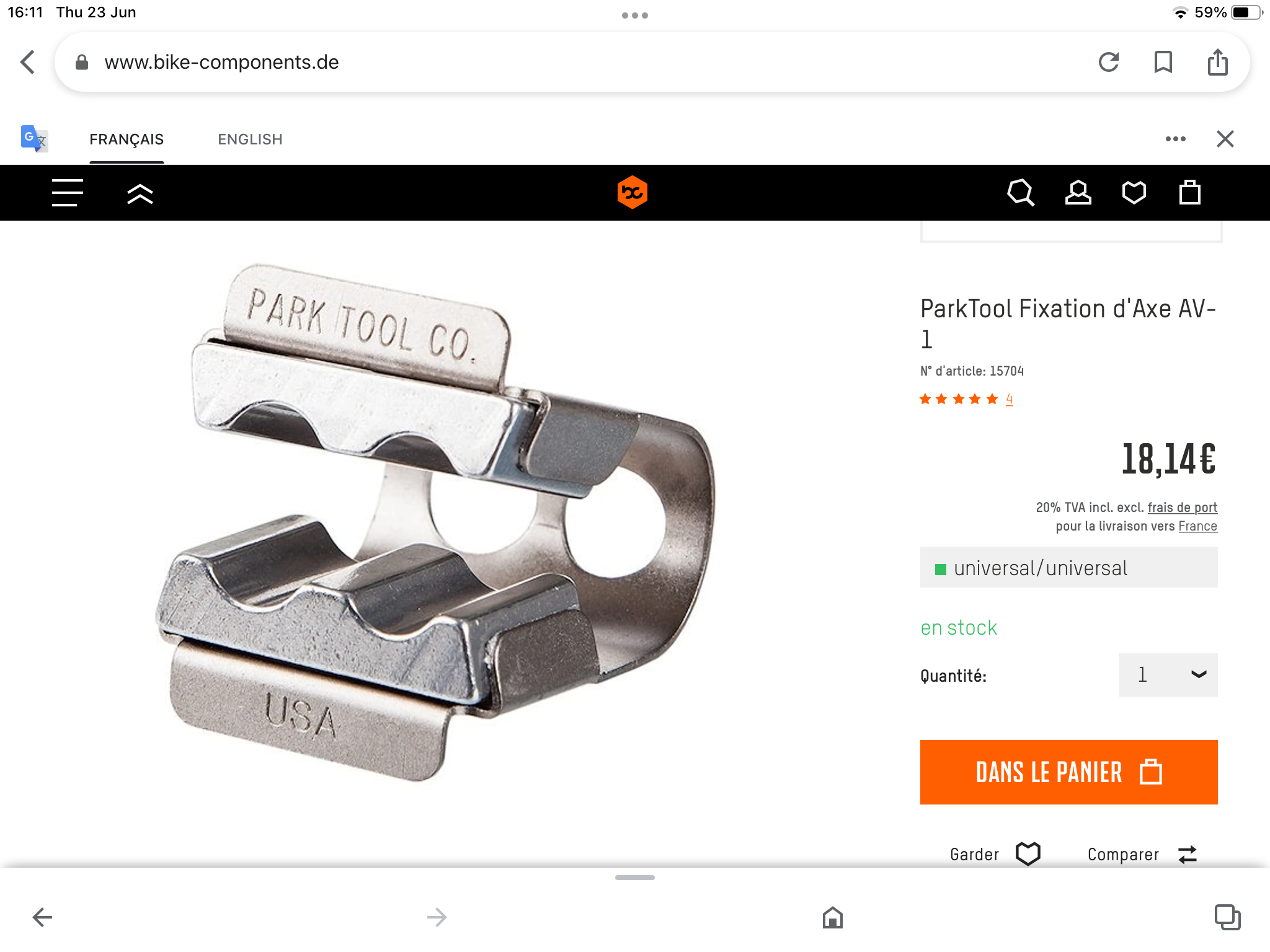Select the FRANÇAIS tab
1270x952 pixels.
tap(127, 139)
